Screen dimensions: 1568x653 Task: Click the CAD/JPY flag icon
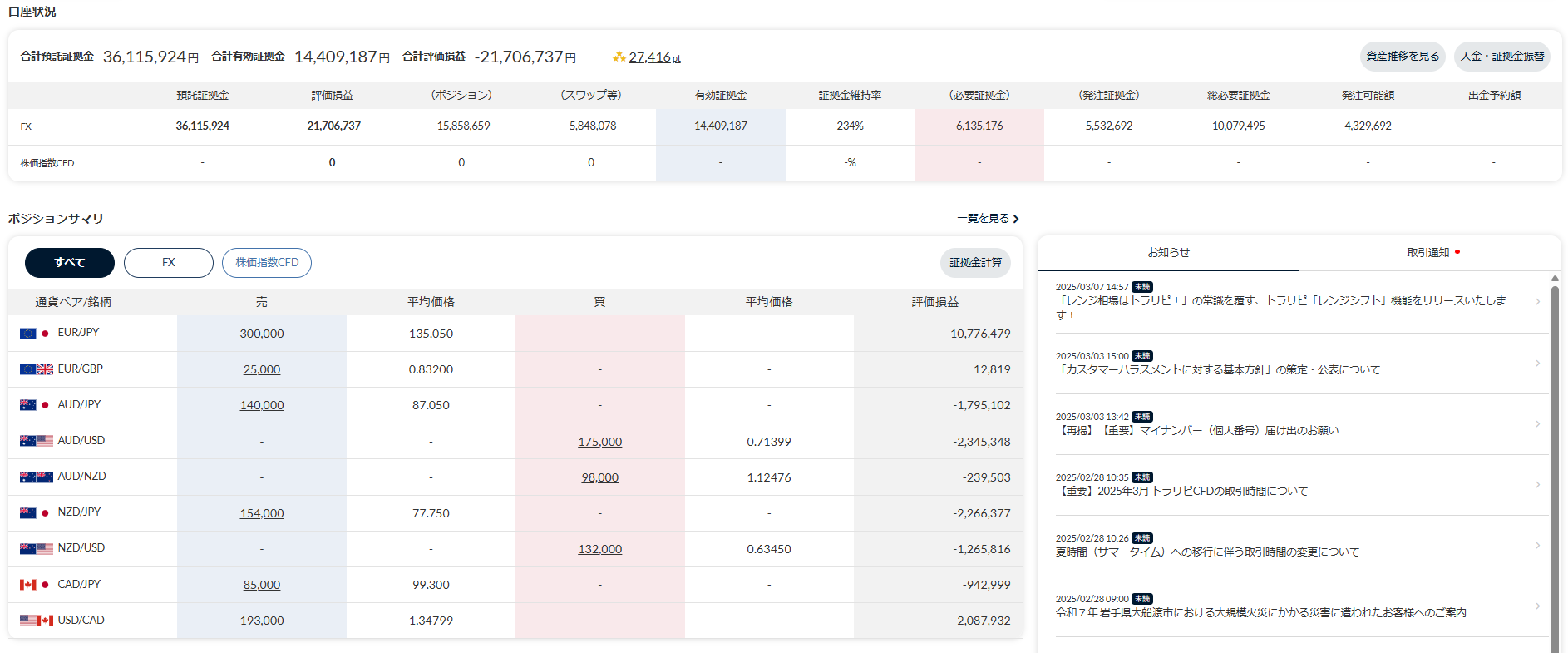[x=35, y=585]
